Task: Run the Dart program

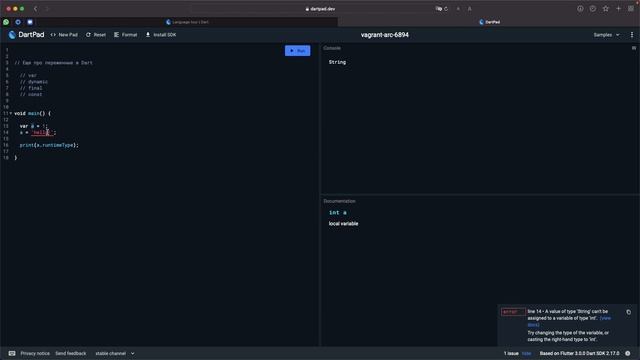Action: (297, 51)
